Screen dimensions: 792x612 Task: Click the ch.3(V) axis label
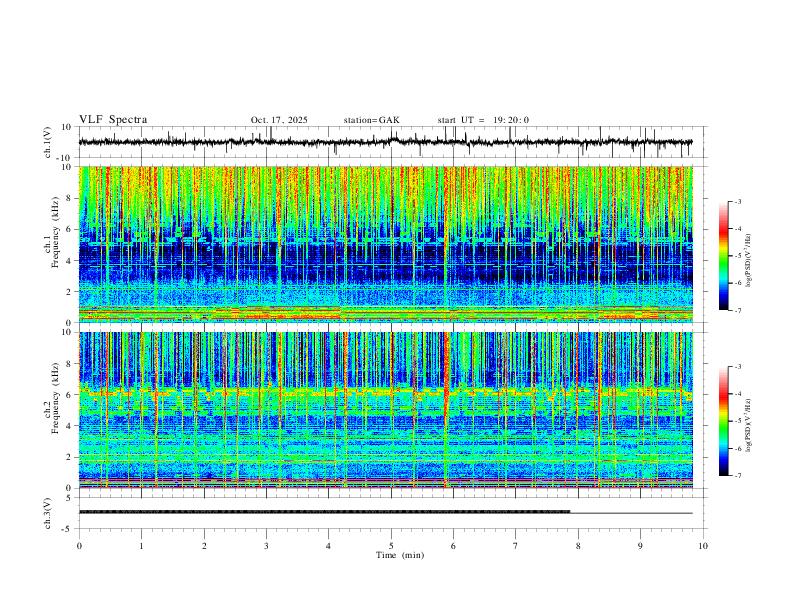point(48,514)
